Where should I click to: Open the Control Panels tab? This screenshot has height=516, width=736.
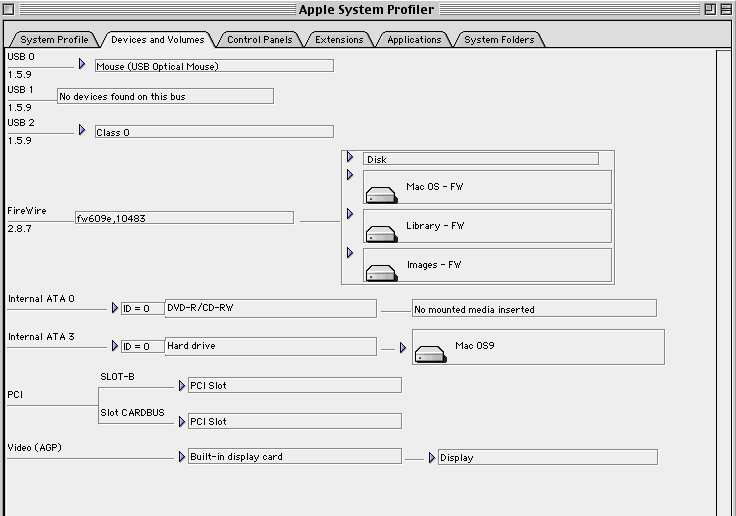(x=260, y=39)
